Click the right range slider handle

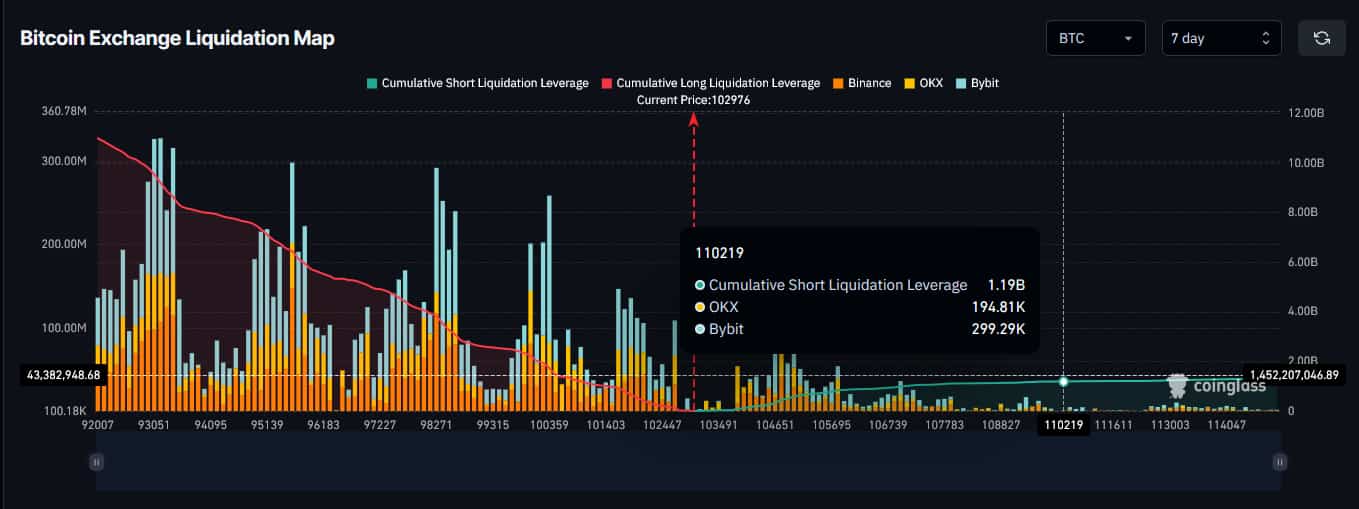[1279, 462]
